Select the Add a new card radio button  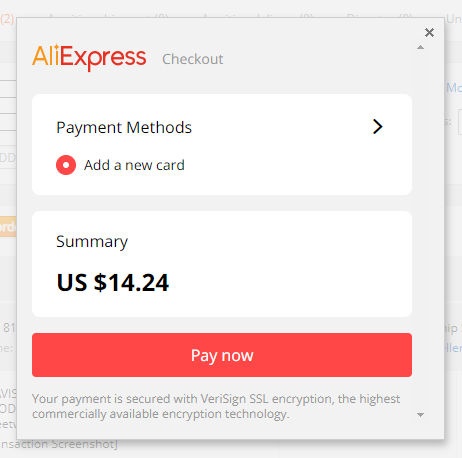tap(66, 165)
